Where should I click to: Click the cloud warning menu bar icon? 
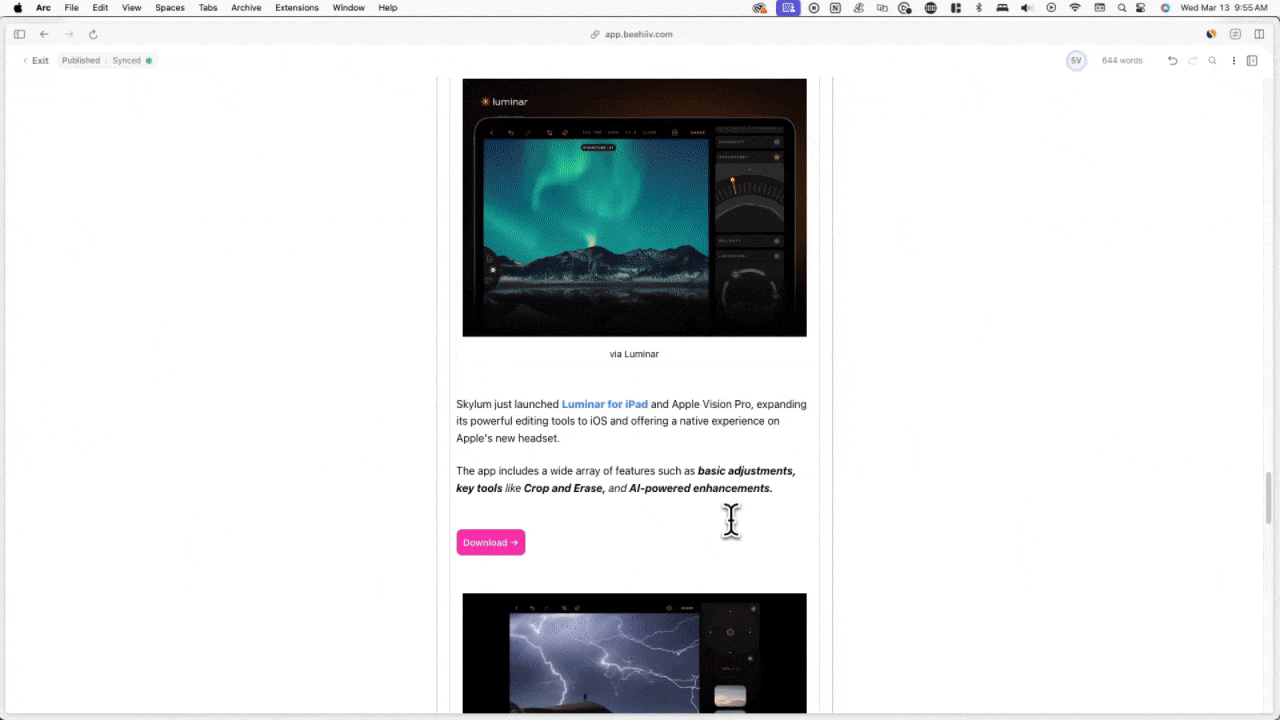tap(760, 8)
